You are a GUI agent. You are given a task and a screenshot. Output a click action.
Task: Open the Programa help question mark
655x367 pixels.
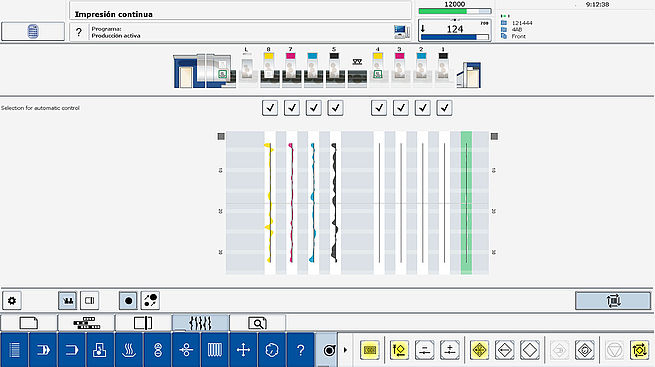tap(79, 32)
